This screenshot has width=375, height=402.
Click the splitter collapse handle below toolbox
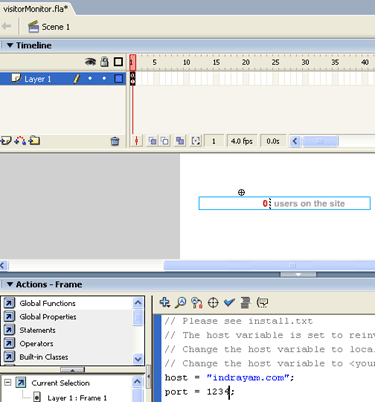pos(72,370)
